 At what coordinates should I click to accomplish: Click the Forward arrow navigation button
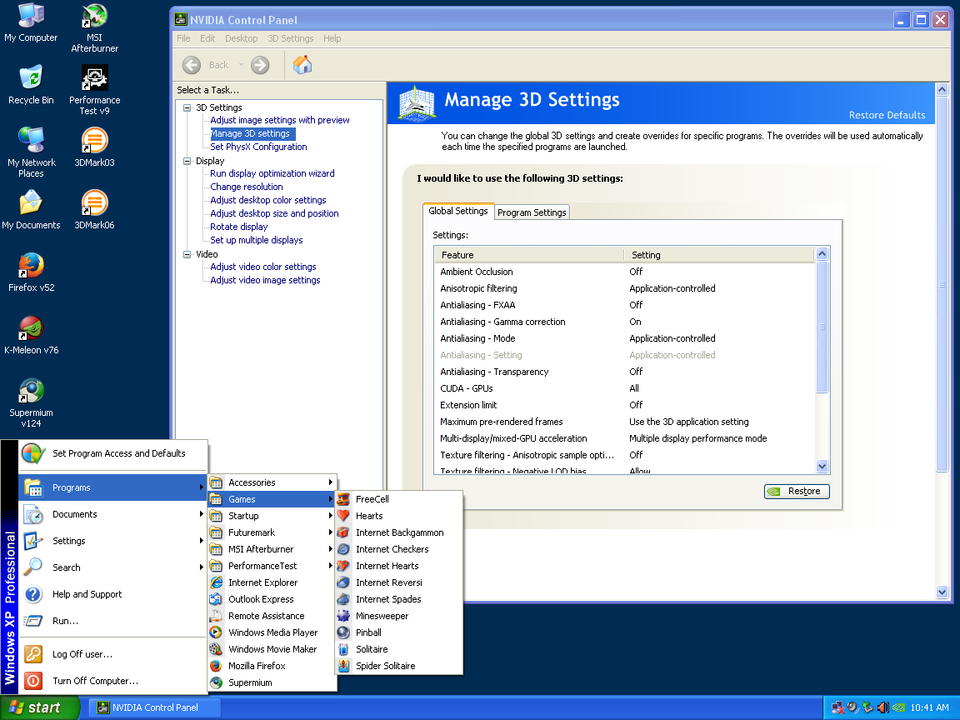coord(260,65)
